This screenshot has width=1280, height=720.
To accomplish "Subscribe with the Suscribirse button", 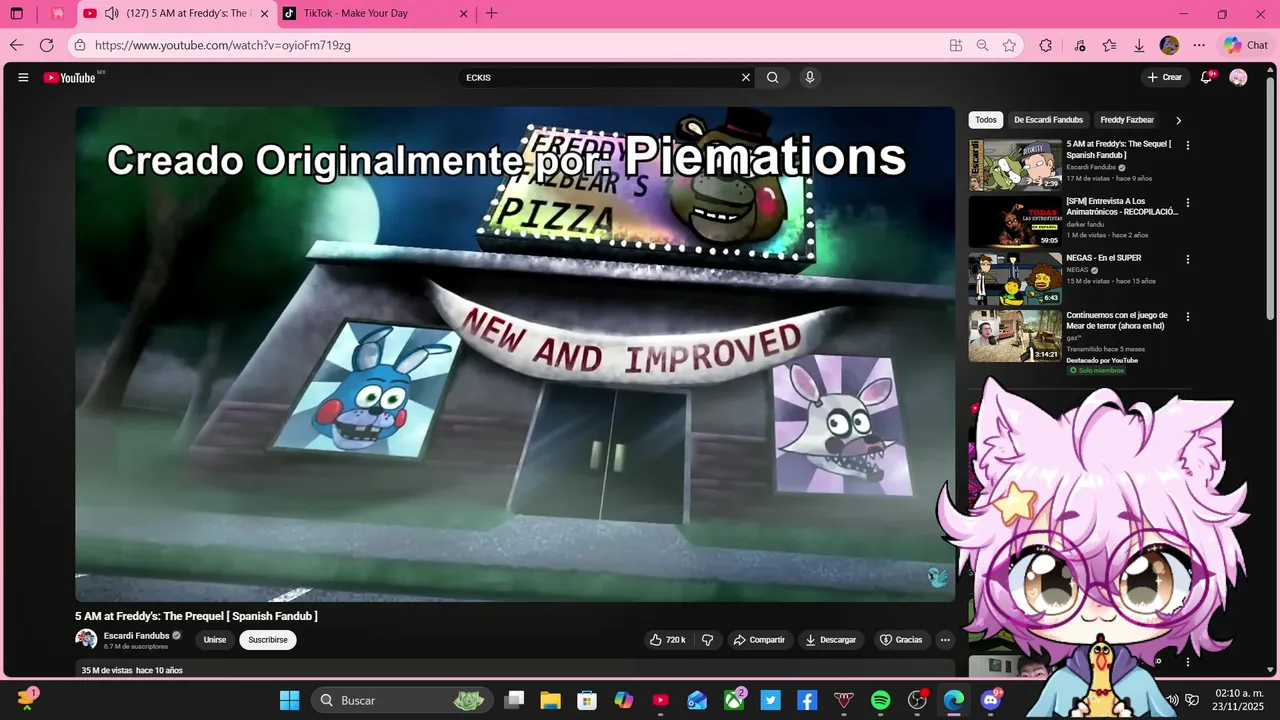I will [268, 639].
